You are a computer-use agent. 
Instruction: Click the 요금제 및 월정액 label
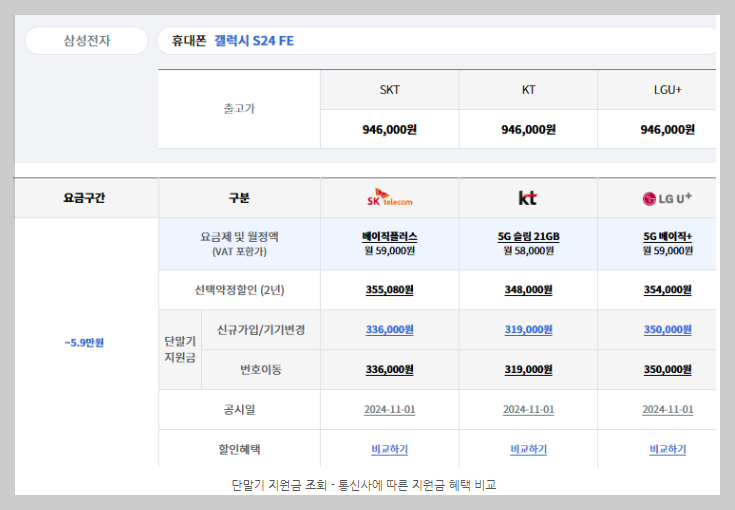[x=239, y=237]
